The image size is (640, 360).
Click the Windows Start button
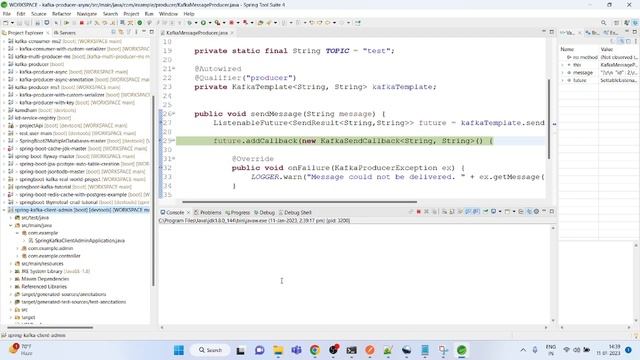click(x=179, y=350)
